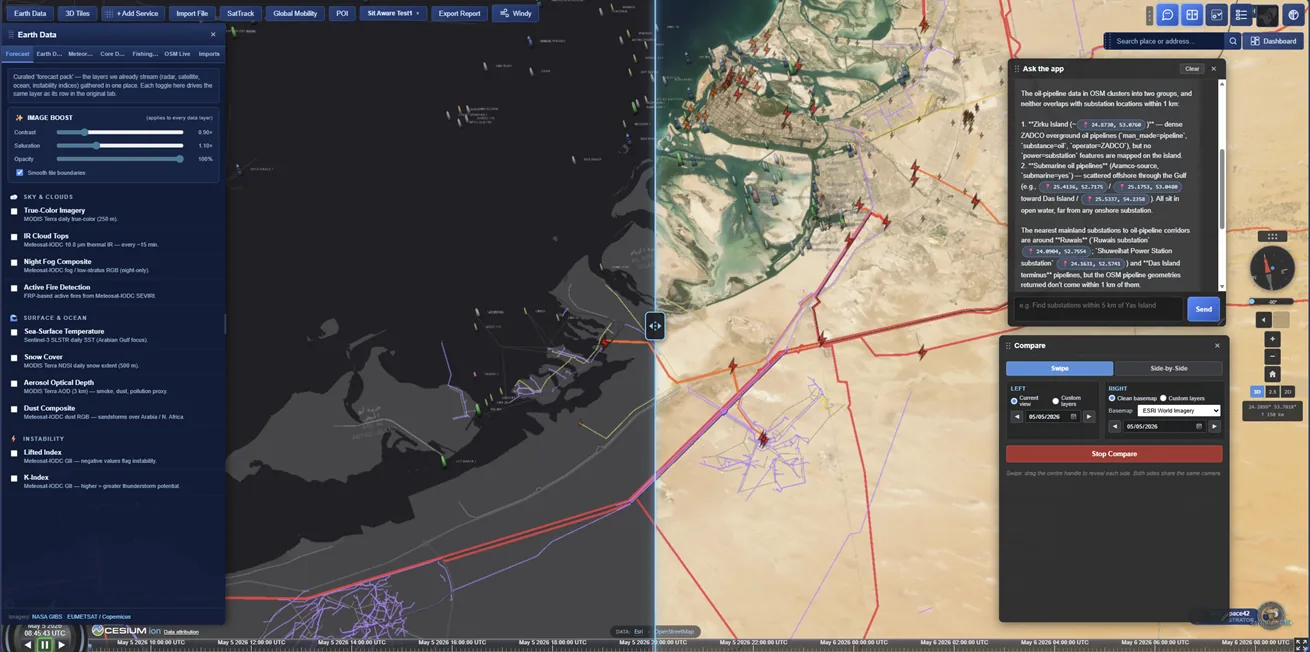This screenshot has height=652, width=1310.
Task: Switch to the OSM Live tab
Action: pyautogui.click(x=177, y=54)
